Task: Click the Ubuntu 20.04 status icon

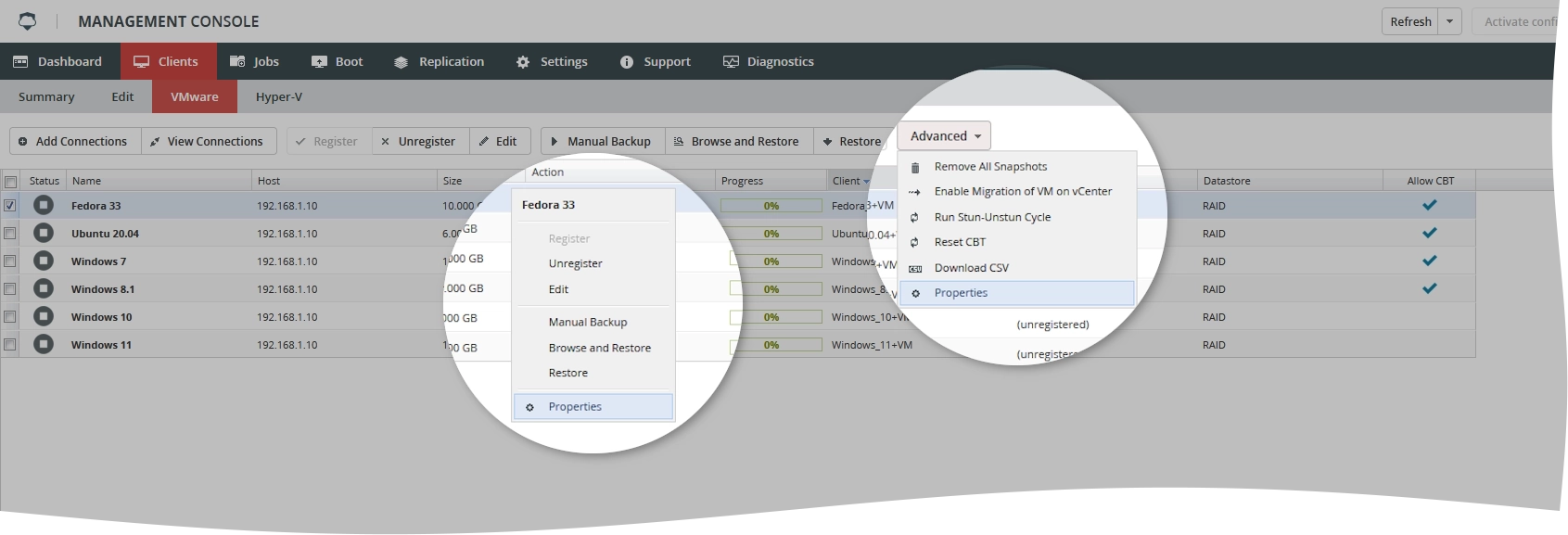Action: tap(44, 233)
